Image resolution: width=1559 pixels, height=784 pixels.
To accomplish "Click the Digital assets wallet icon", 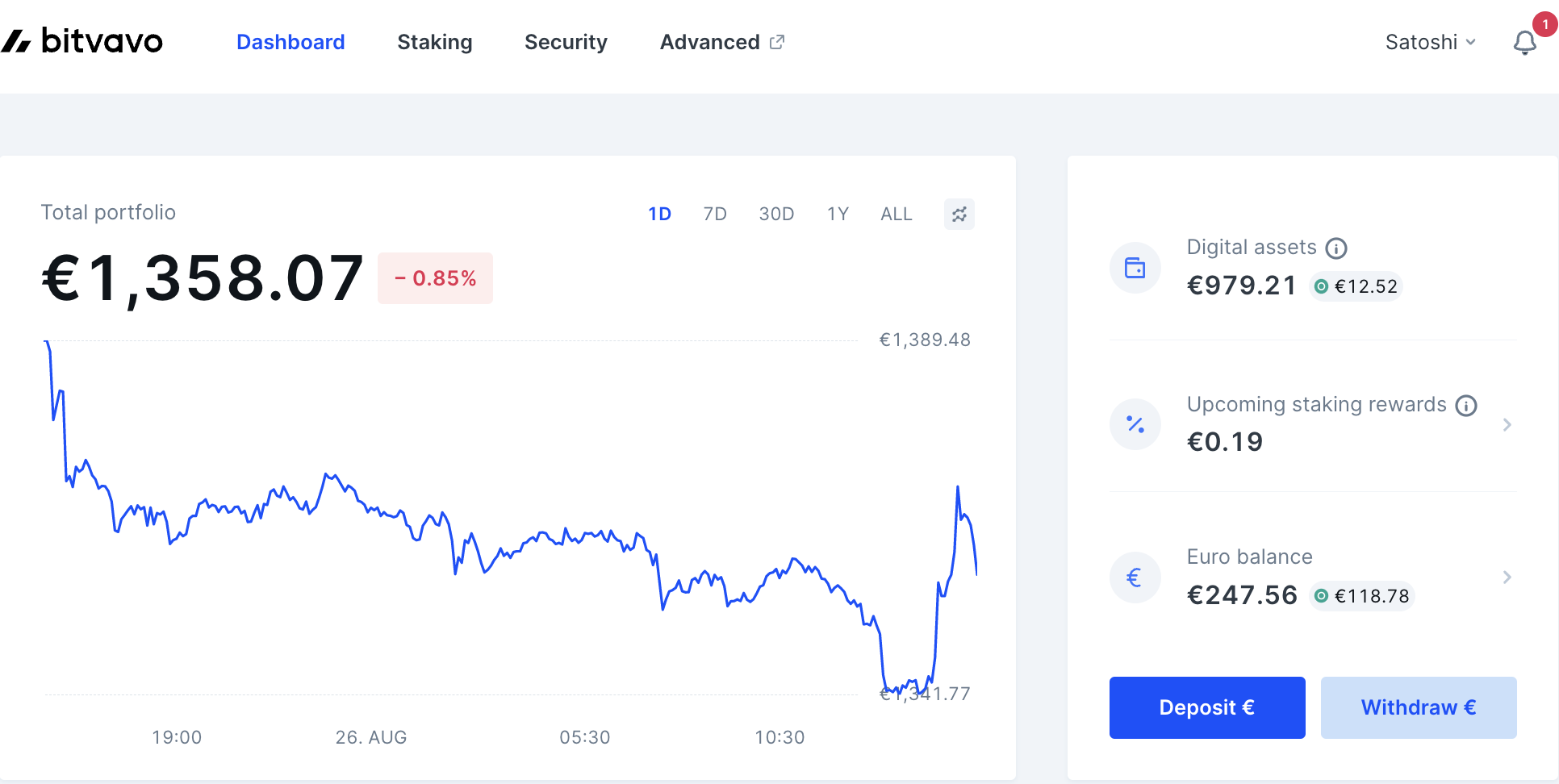I will coord(1135,268).
